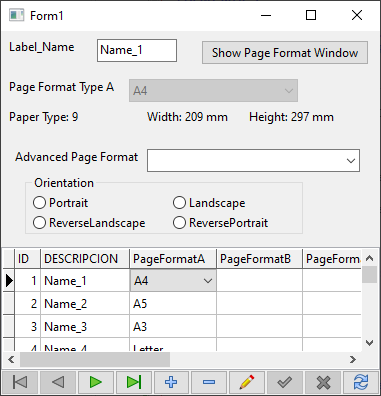Delete current record with minus icon
The image size is (381, 396).
(x=209, y=382)
